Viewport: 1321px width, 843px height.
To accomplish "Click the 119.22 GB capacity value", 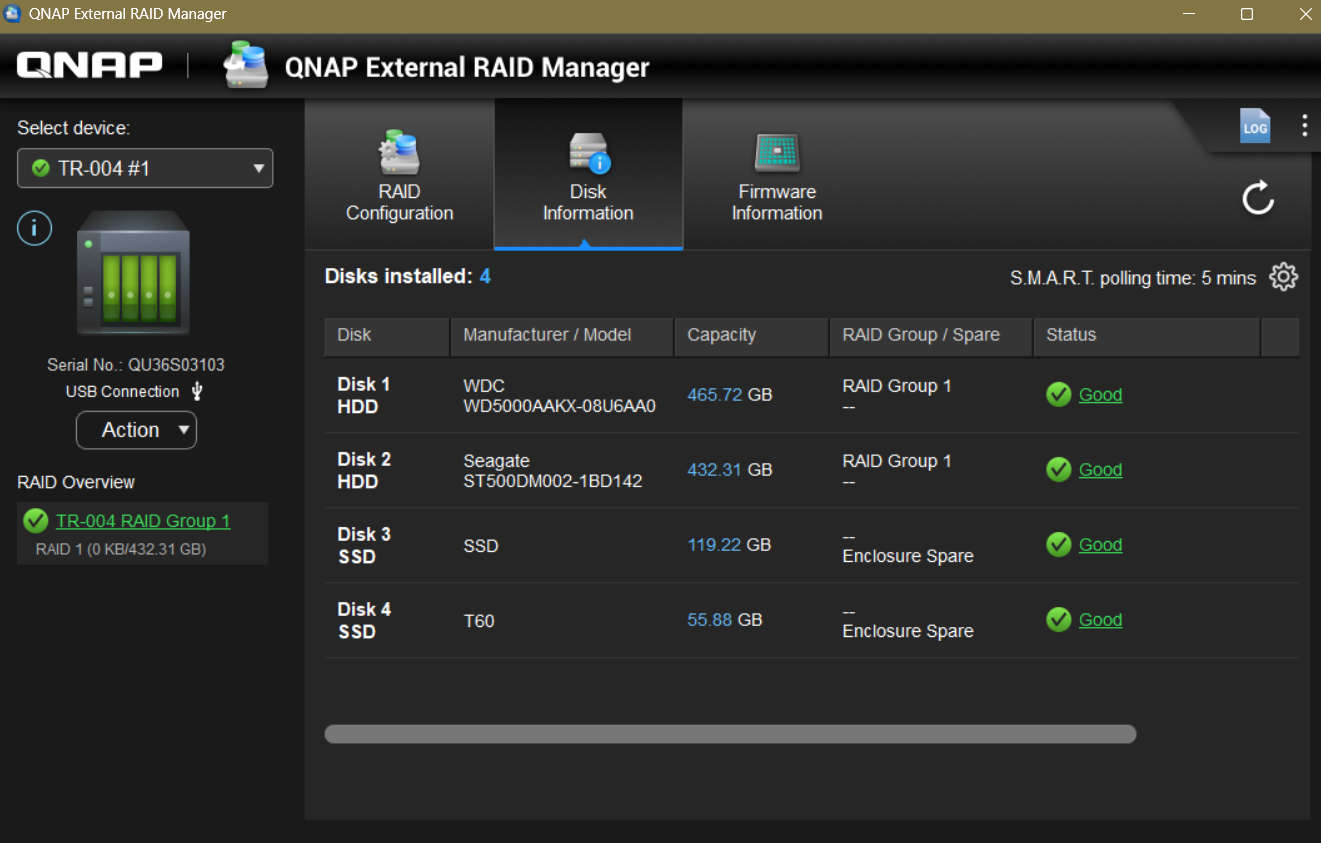I will pos(729,545).
